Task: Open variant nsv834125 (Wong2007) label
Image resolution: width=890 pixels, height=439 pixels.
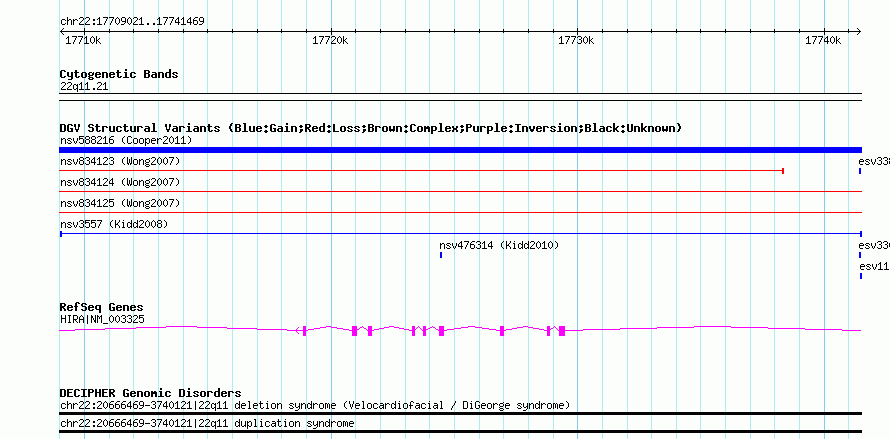Action: click(x=120, y=203)
